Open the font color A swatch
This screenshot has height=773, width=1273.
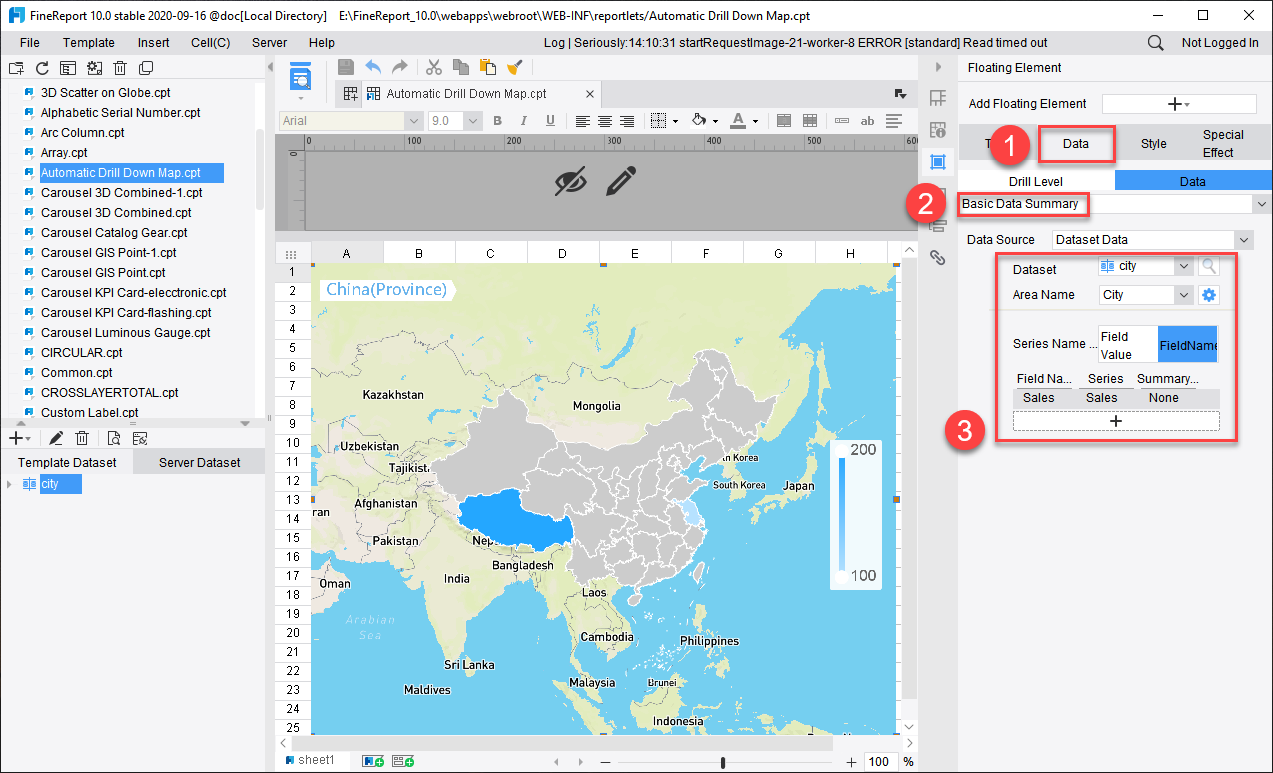(738, 121)
